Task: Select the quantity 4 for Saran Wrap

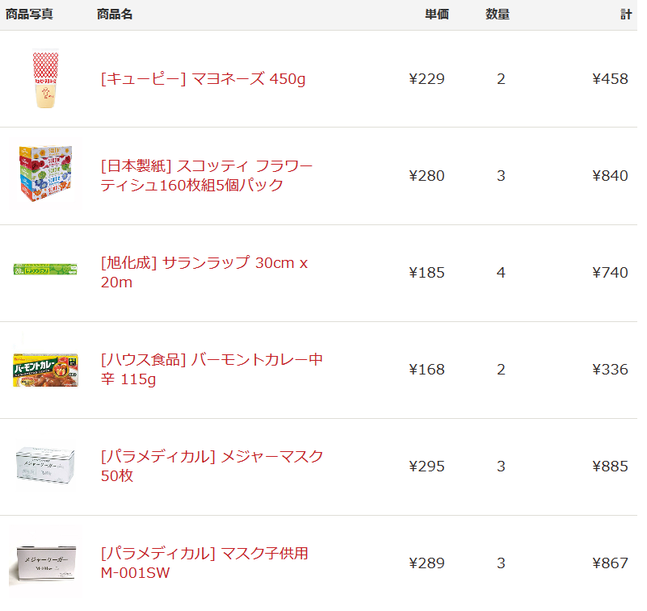Action: [x=501, y=272]
